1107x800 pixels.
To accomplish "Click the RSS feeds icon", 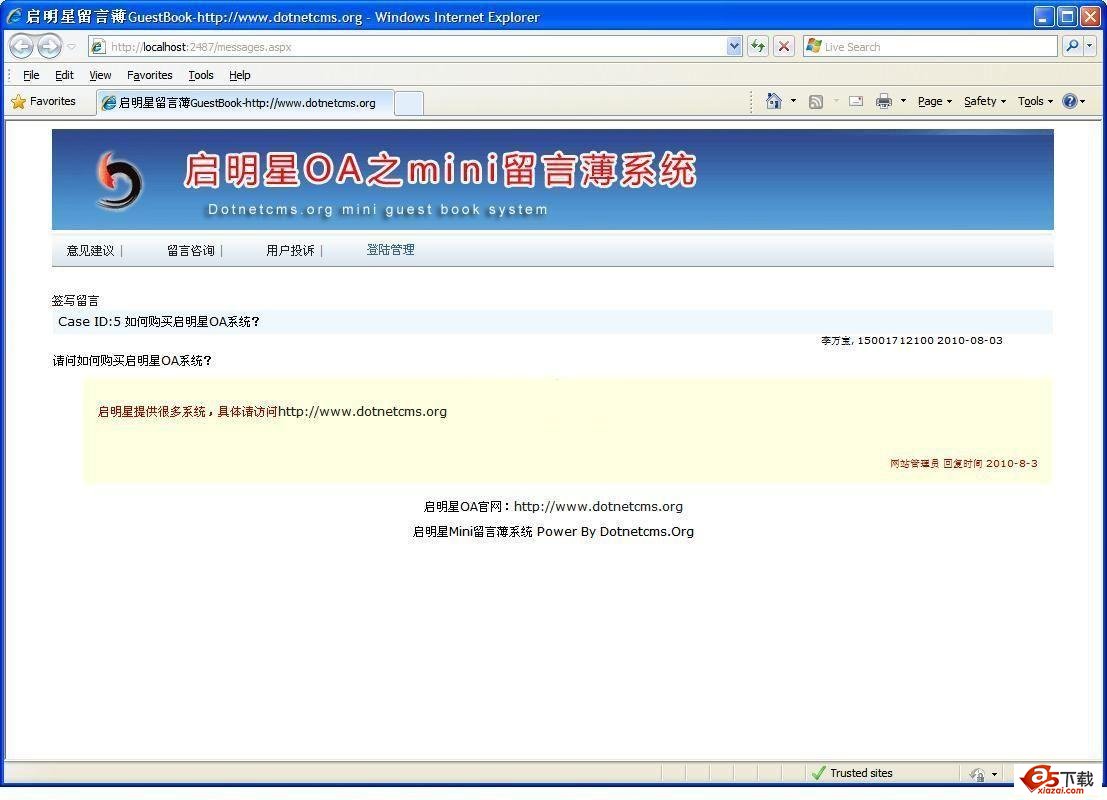I will [x=816, y=102].
